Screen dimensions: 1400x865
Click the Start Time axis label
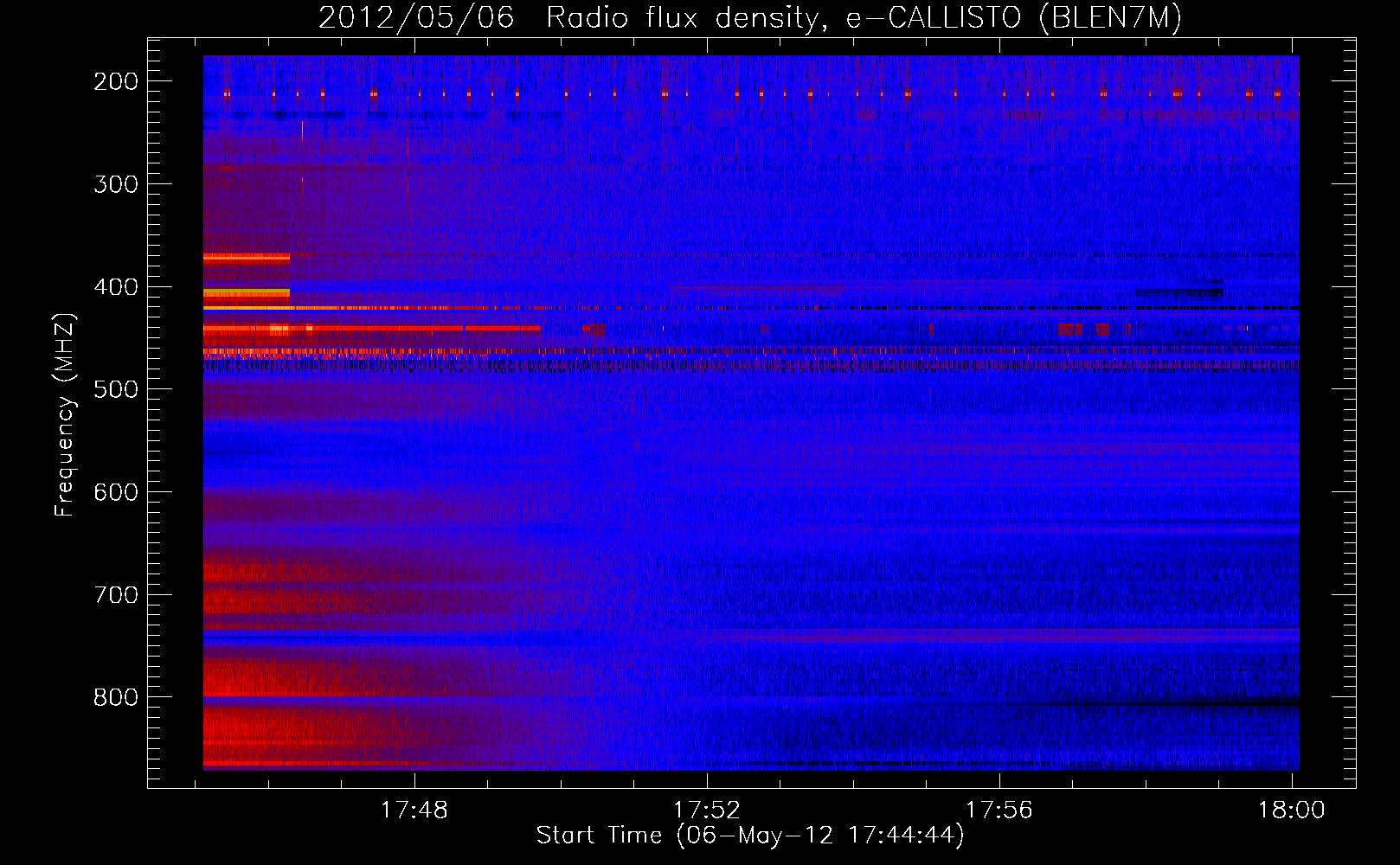[750, 836]
